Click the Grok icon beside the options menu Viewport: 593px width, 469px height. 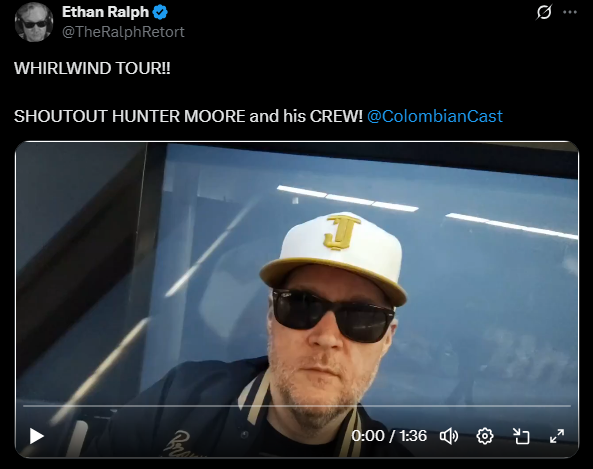click(544, 12)
